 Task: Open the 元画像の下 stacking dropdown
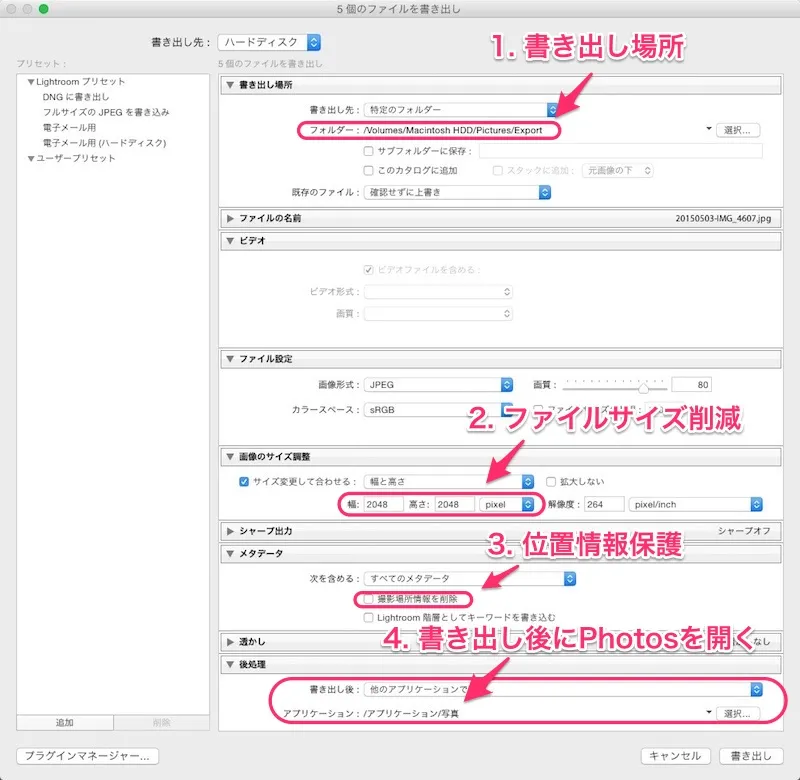pyautogui.click(x=617, y=170)
